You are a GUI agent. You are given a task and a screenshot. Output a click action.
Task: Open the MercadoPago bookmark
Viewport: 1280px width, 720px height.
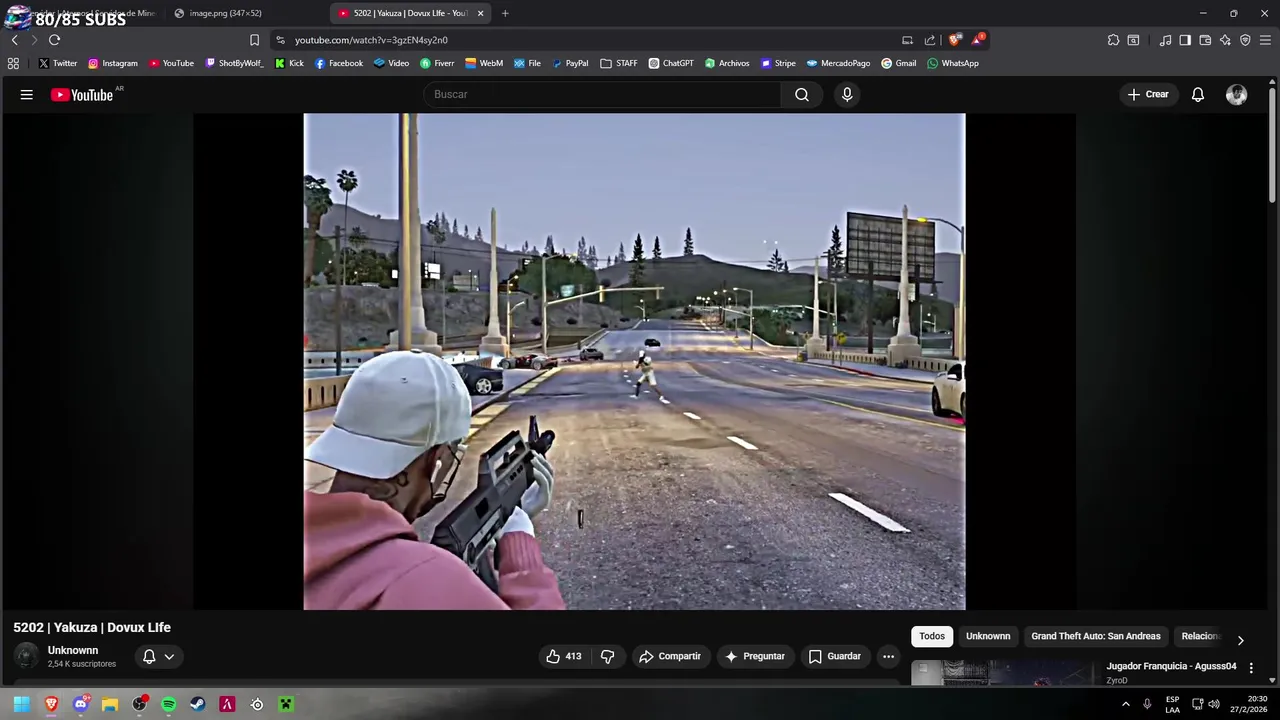point(838,63)
